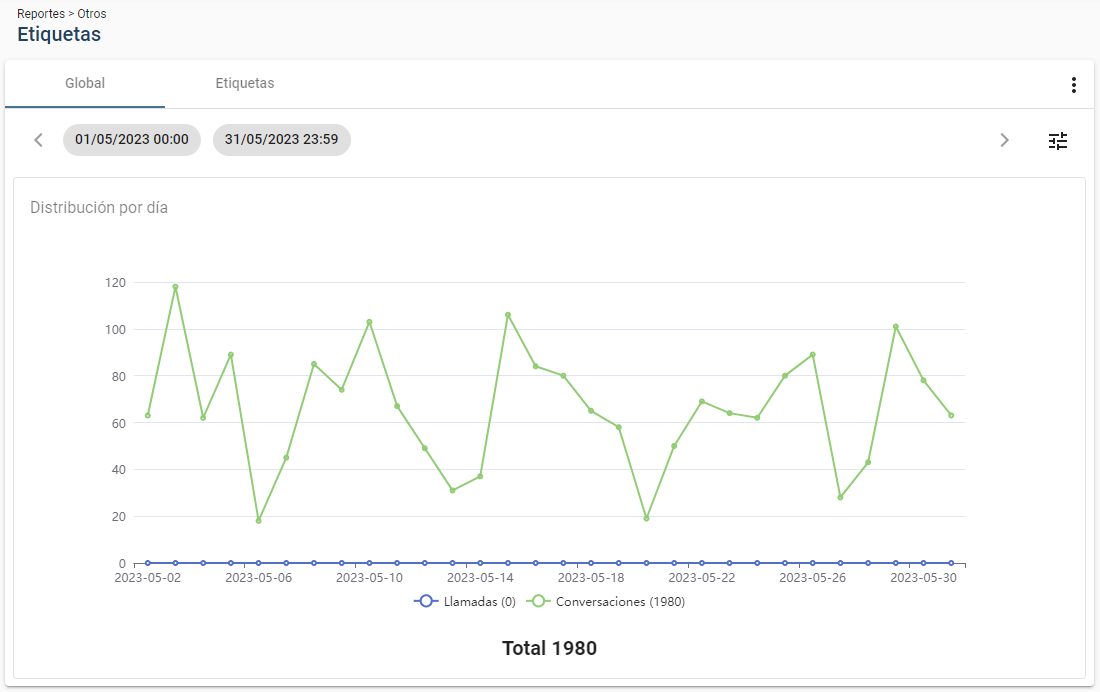Click the x-axis label 2023-05-06

tap(258, 578)
